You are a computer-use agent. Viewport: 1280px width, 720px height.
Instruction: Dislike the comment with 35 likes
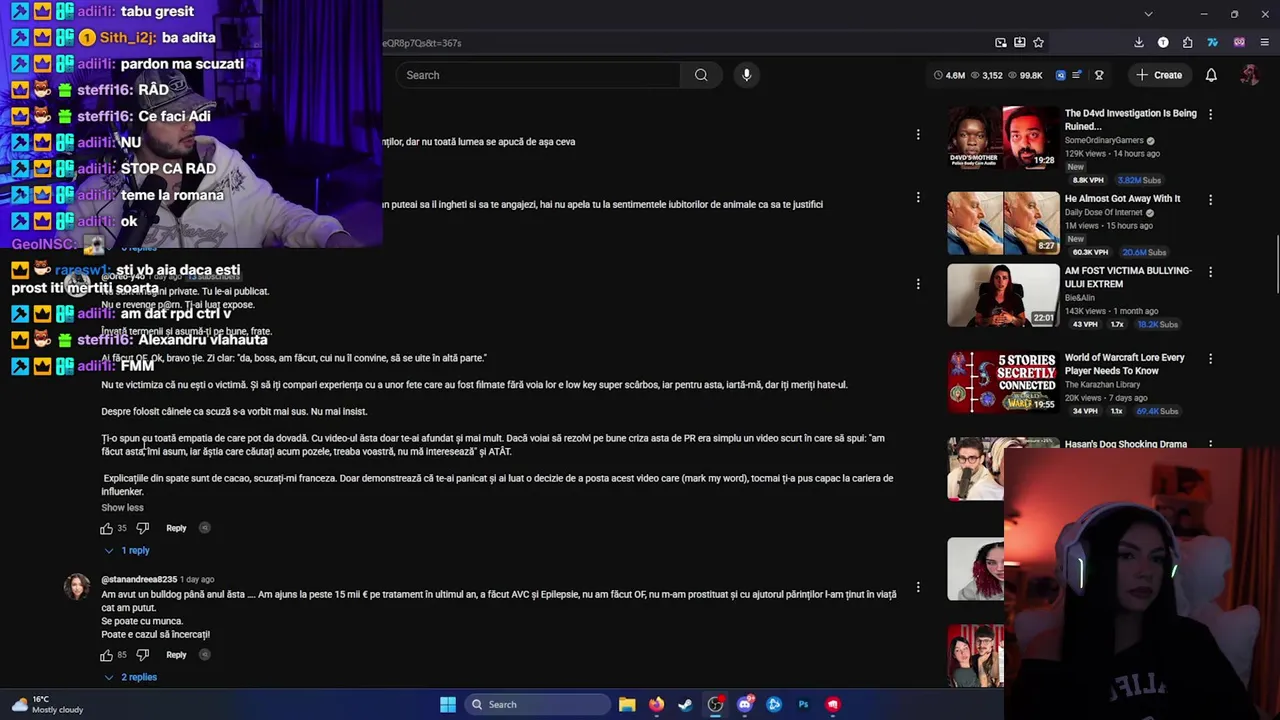(x=142, y=528)
